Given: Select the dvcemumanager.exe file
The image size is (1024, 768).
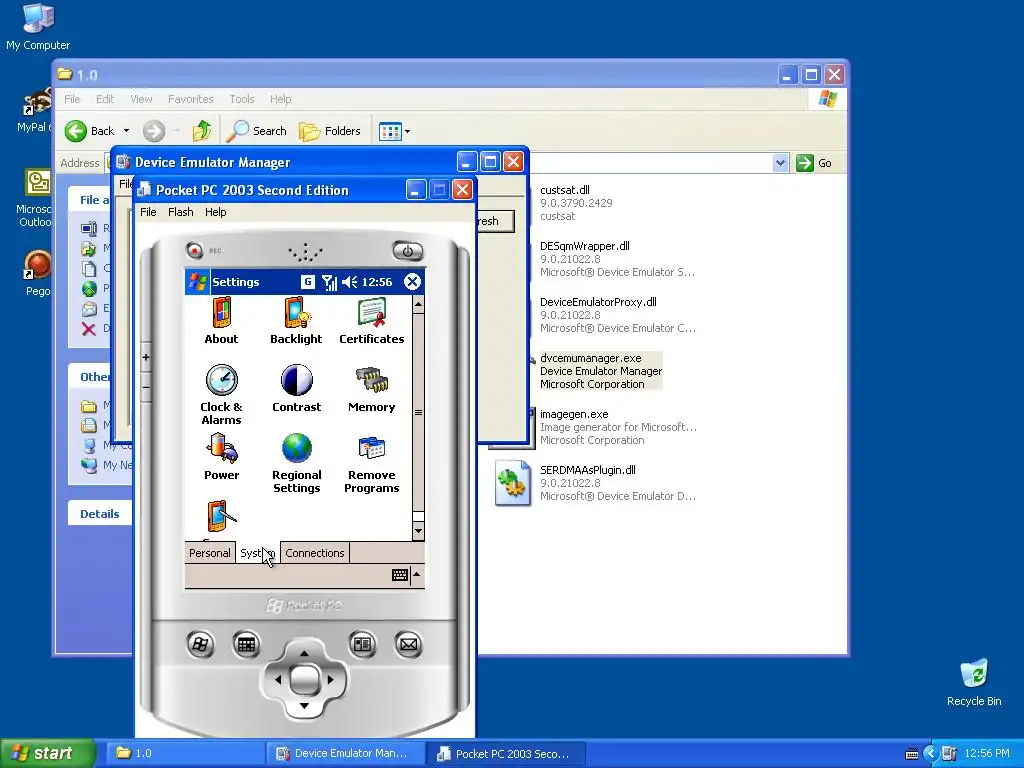Looking at the screenshot, I should [600, 371].
